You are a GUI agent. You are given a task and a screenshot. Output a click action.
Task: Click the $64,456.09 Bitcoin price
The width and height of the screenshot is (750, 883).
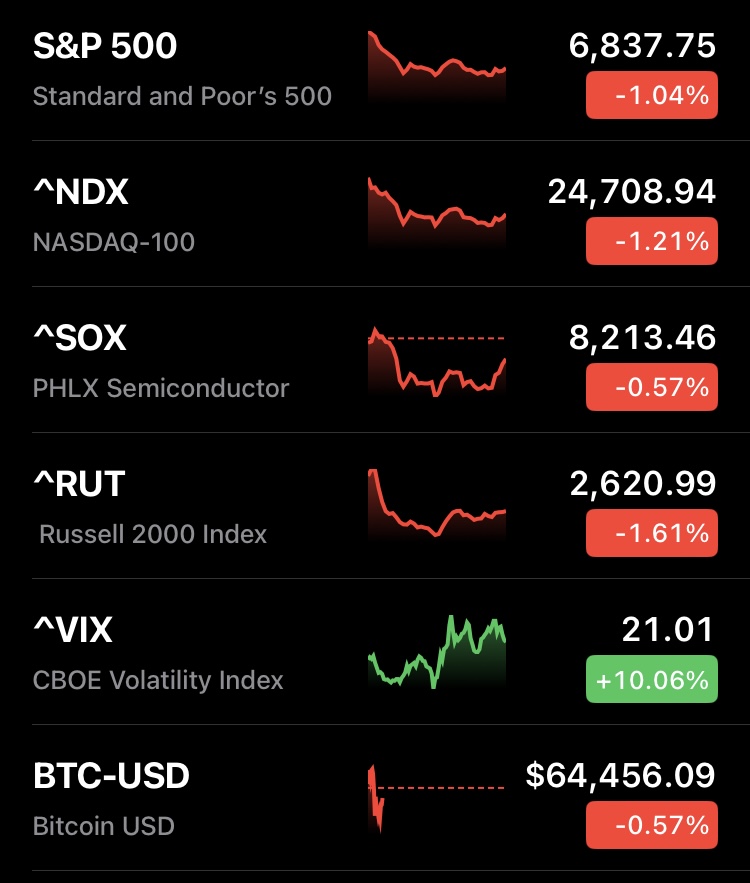(620, 776)
